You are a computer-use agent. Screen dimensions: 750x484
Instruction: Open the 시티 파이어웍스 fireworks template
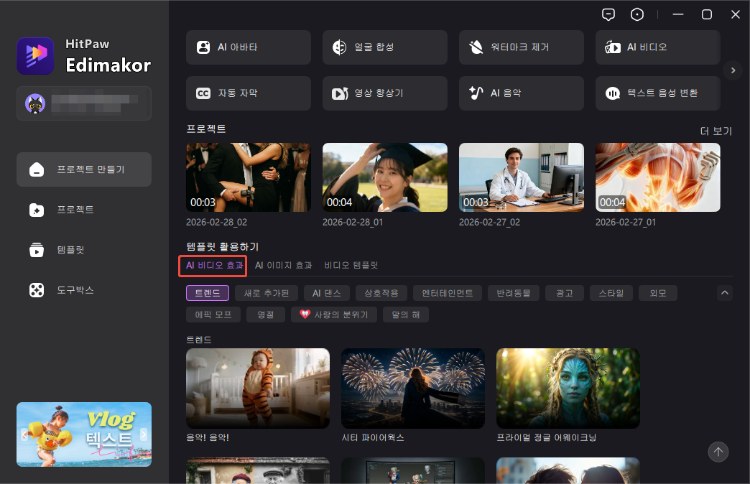[413, 388]
